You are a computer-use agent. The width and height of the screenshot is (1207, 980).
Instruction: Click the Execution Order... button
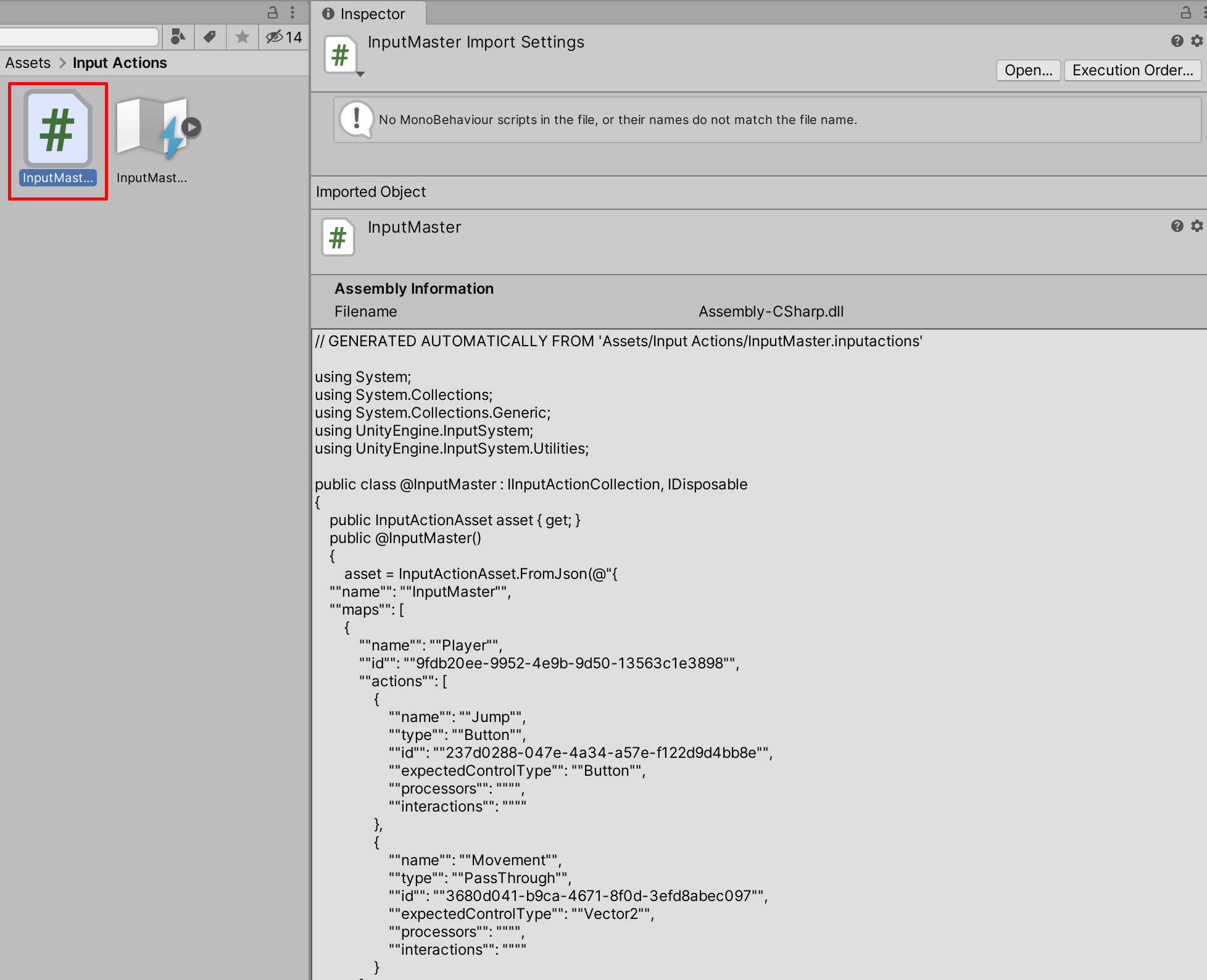(x=1132, y=70)
